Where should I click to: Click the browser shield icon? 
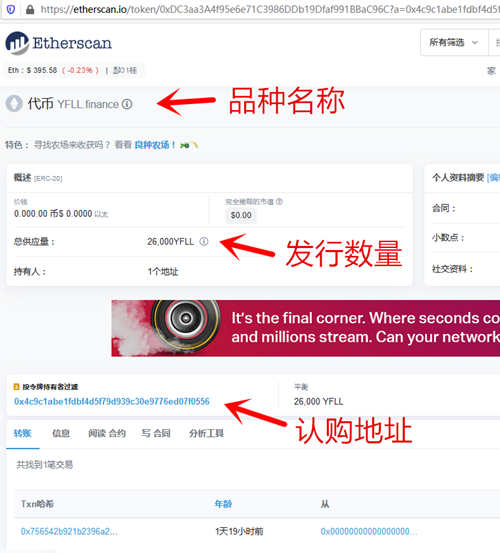(x=11, y=9)
